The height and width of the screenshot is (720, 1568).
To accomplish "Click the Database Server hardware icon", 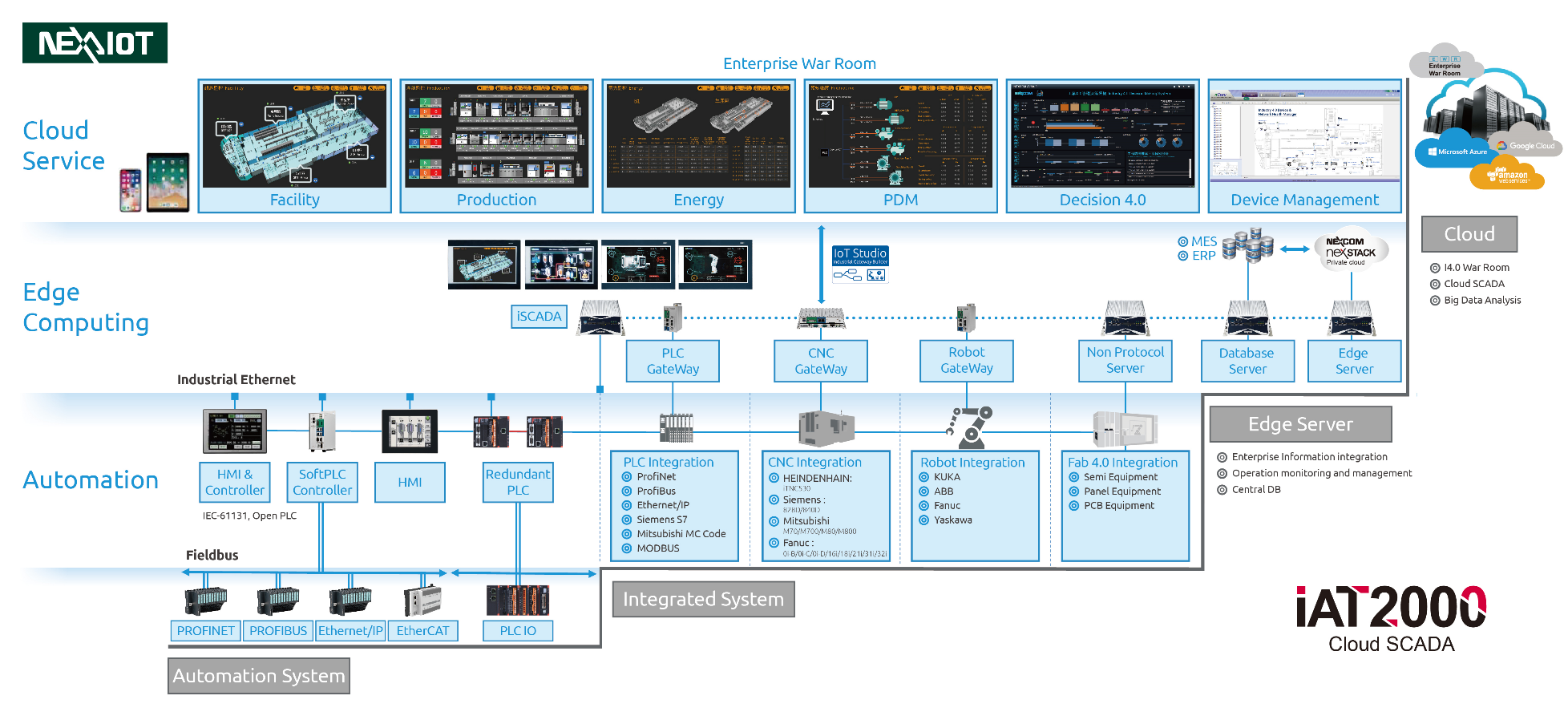I will (x=1247, y=319).
